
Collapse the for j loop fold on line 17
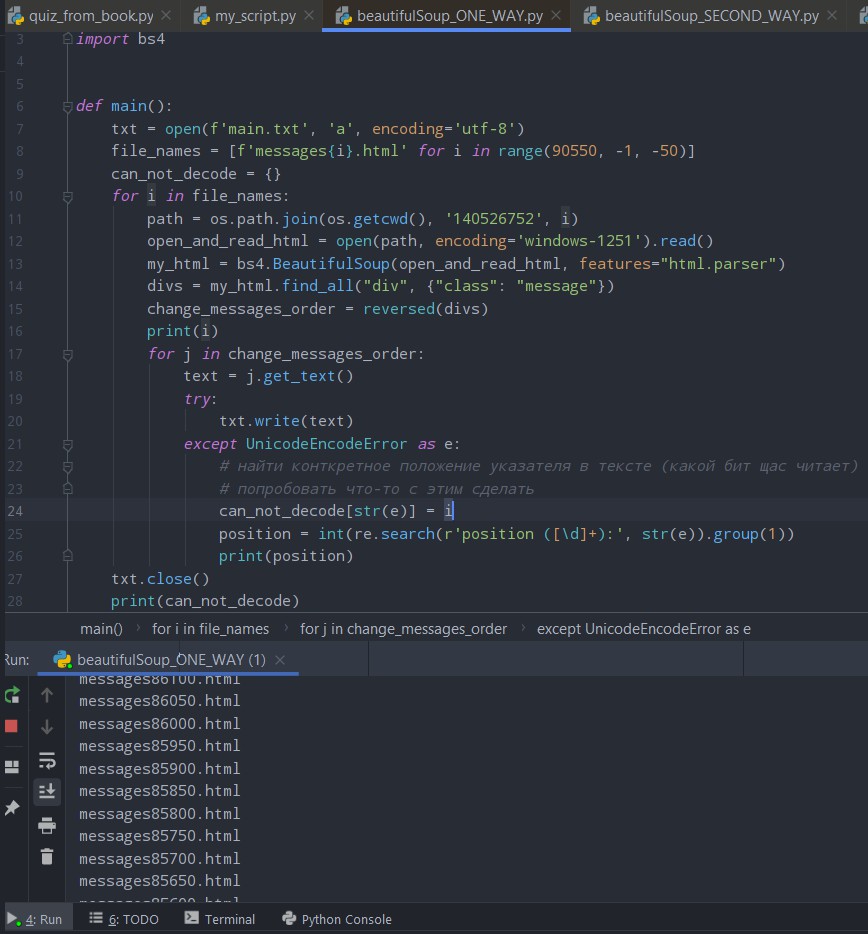click(x=67, y=355)
